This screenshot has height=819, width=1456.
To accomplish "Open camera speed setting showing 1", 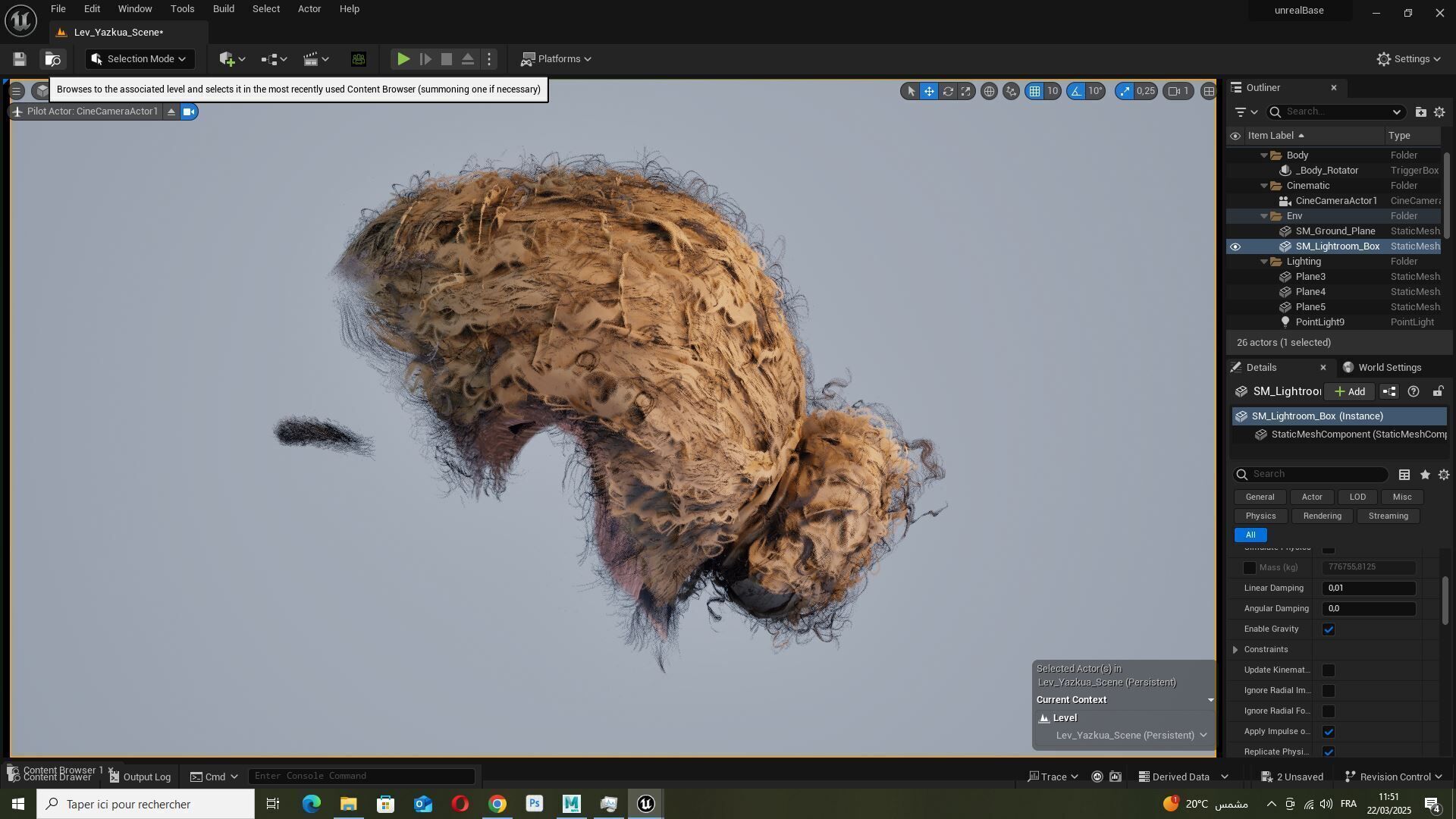I will pos(1178,91).
